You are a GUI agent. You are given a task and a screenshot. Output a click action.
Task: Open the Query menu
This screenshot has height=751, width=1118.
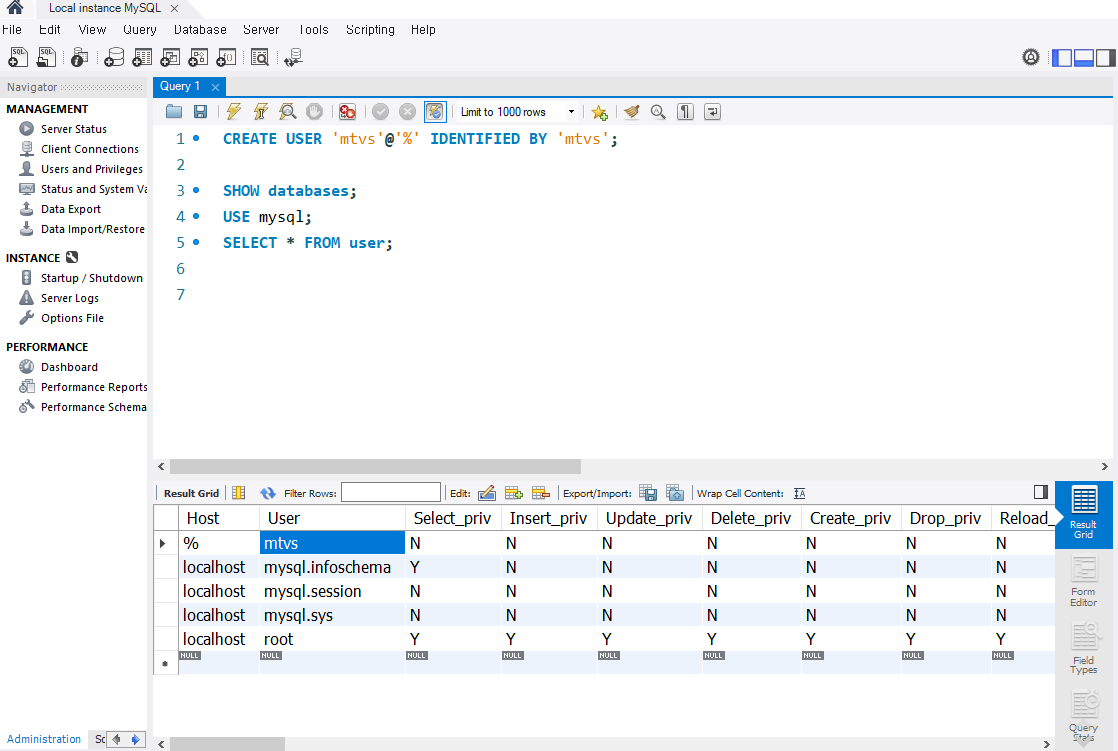click(x=140, y=30)
